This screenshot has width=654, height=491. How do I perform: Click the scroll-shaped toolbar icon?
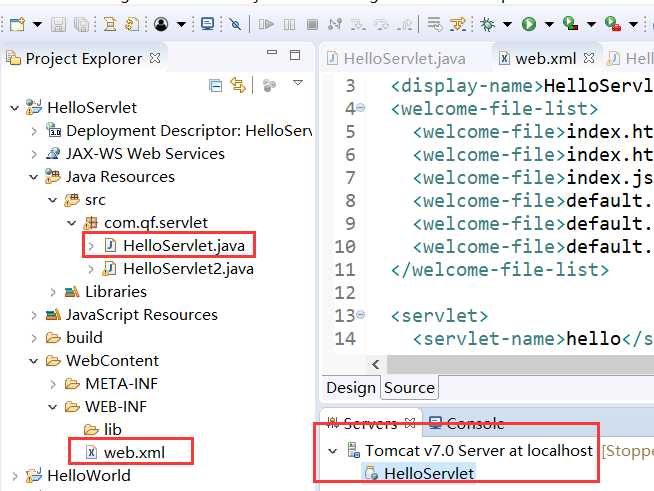110,25
